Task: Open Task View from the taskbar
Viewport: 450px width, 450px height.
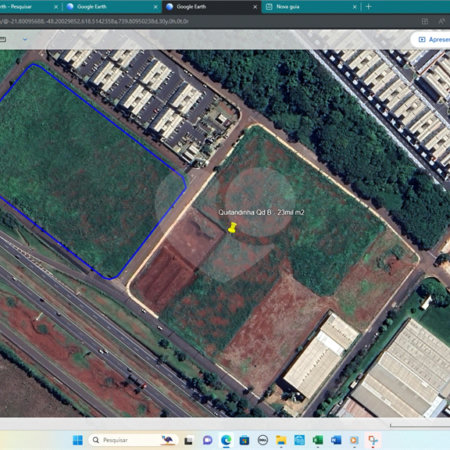Action: (189, 440)
